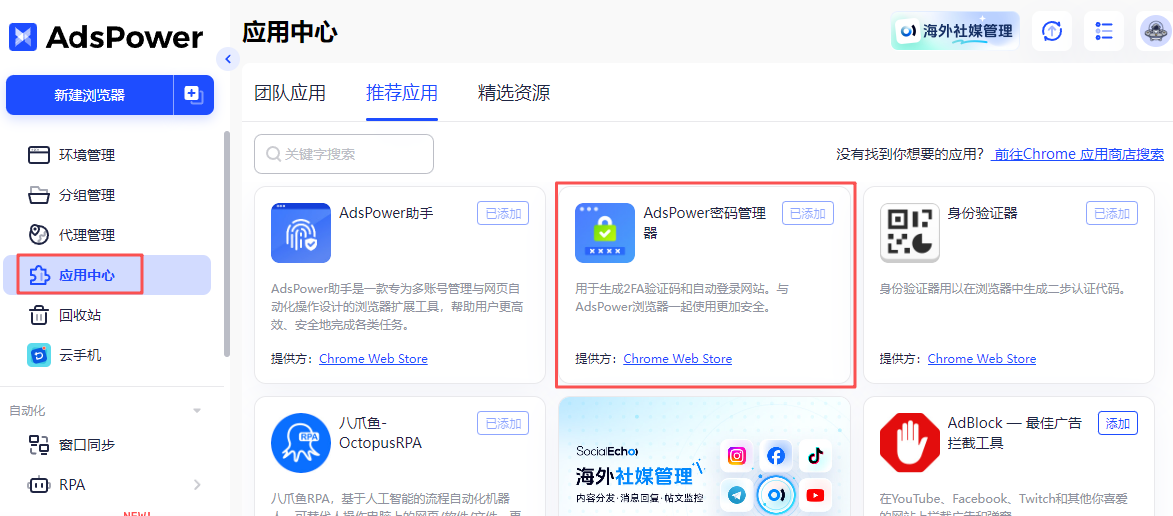Click the 海外社媒管理 banner button
This screenshot has width=1173, height=516.
click(x=955, y=31)
